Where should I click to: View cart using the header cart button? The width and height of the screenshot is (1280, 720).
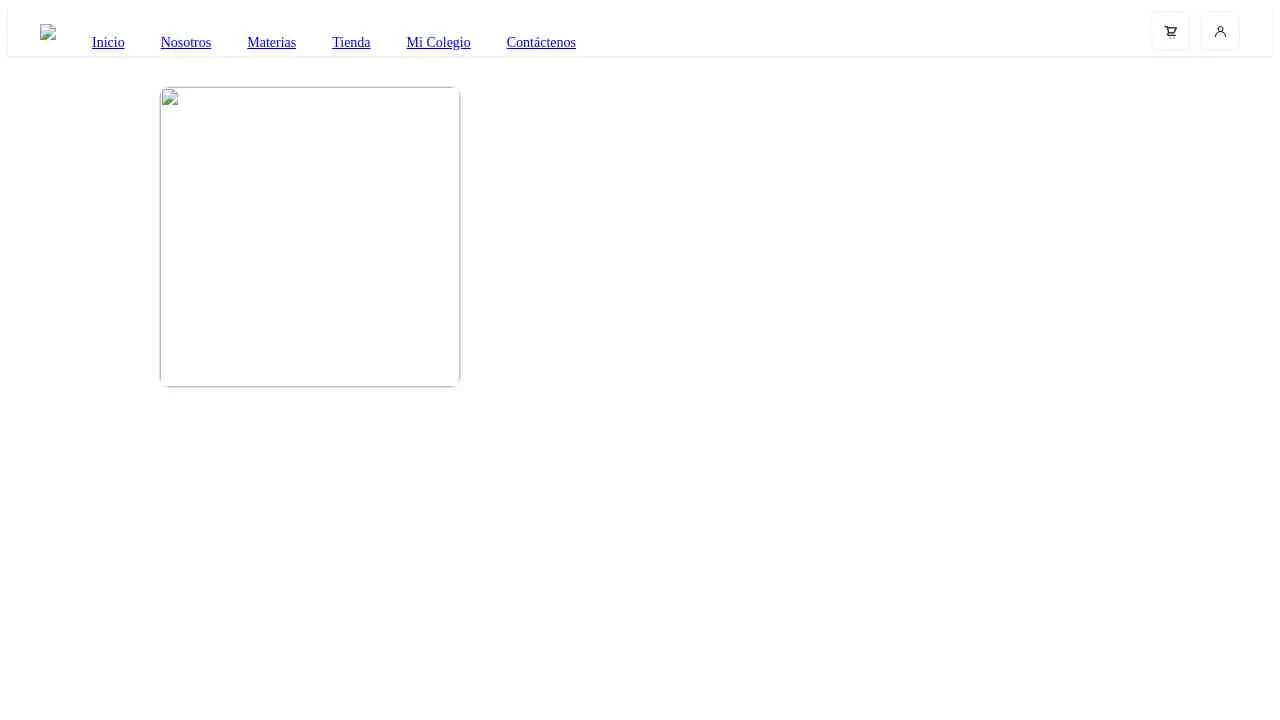point(1170,31)
